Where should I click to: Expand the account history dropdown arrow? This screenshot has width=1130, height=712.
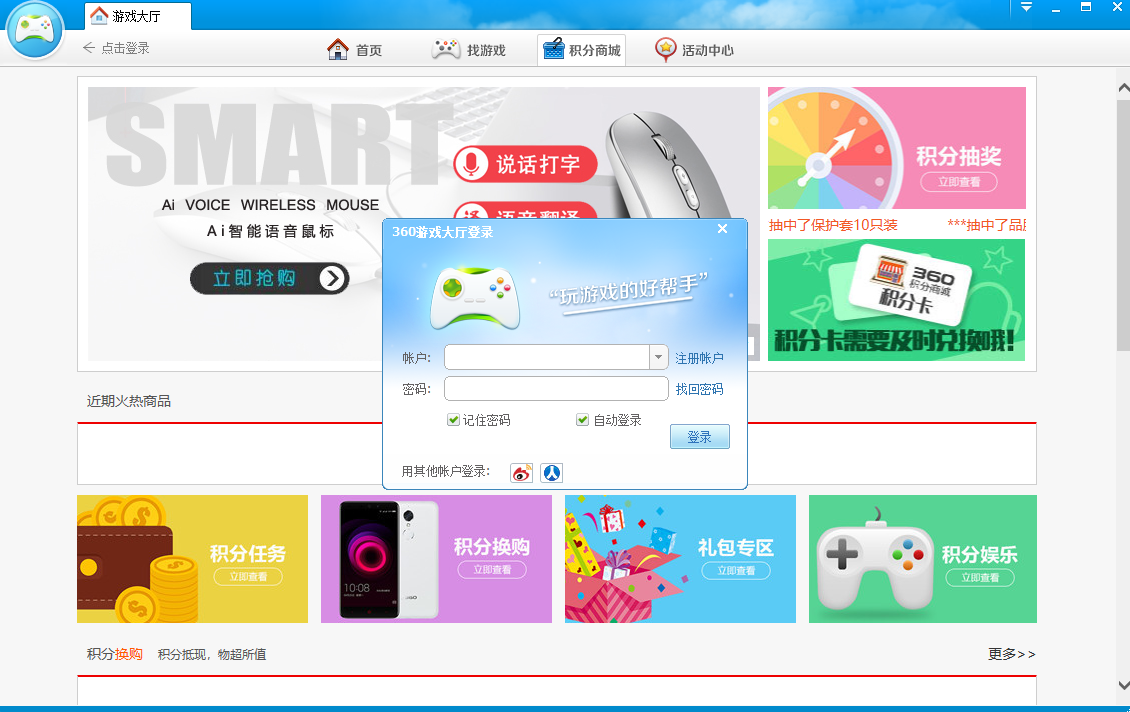coord(659,357)
